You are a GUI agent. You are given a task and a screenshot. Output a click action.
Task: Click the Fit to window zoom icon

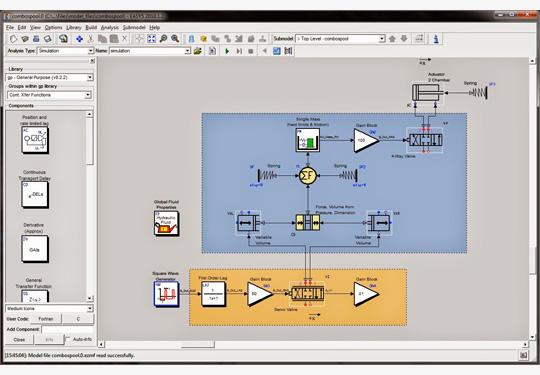152,39
